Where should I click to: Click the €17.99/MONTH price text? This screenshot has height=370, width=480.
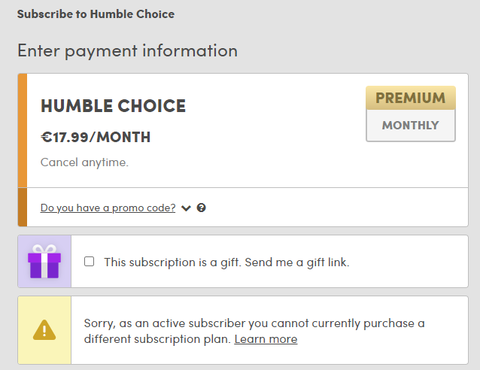pos(96,137)
